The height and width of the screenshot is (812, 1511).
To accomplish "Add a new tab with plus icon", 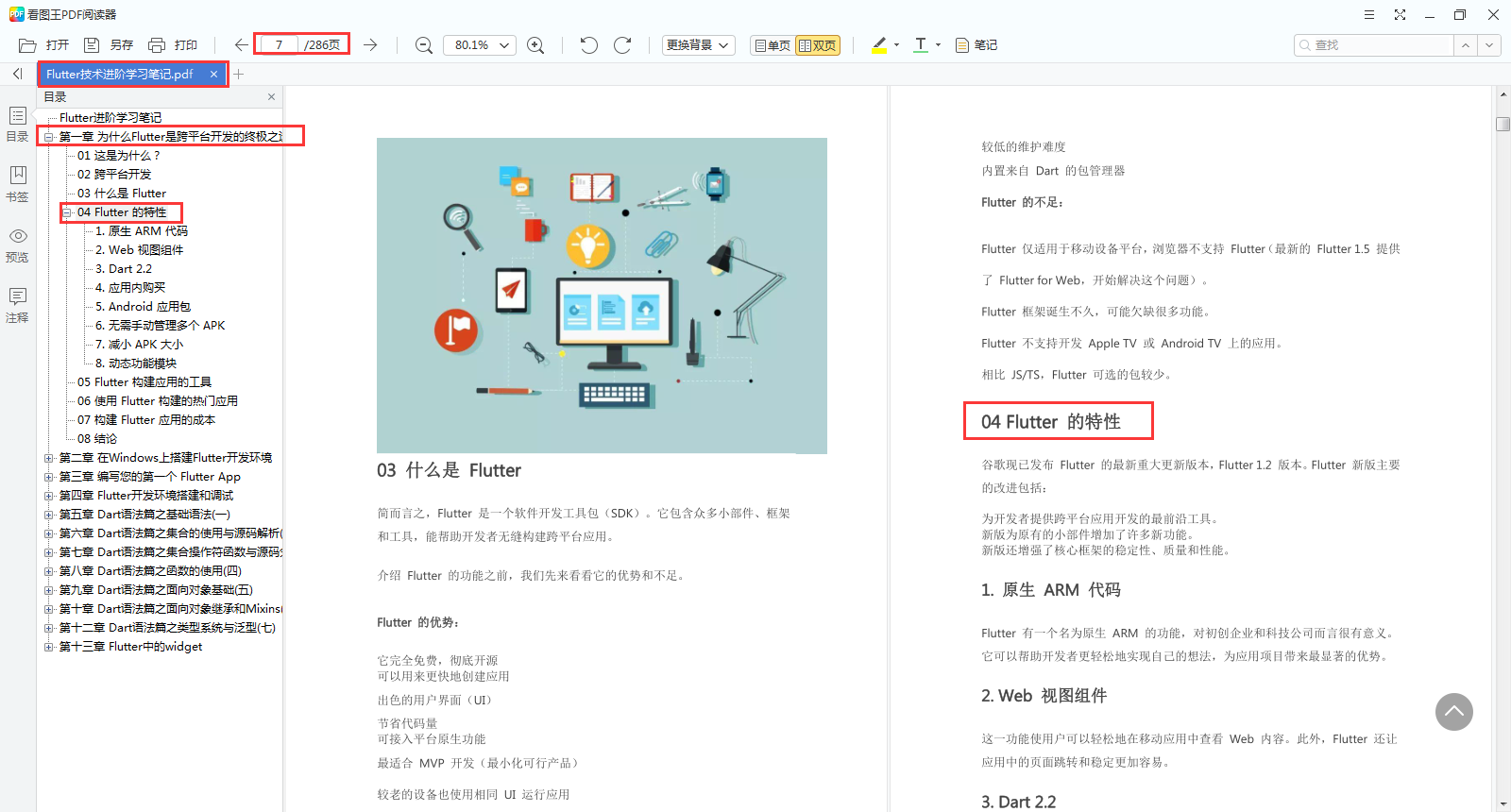I will pos(239,74).
